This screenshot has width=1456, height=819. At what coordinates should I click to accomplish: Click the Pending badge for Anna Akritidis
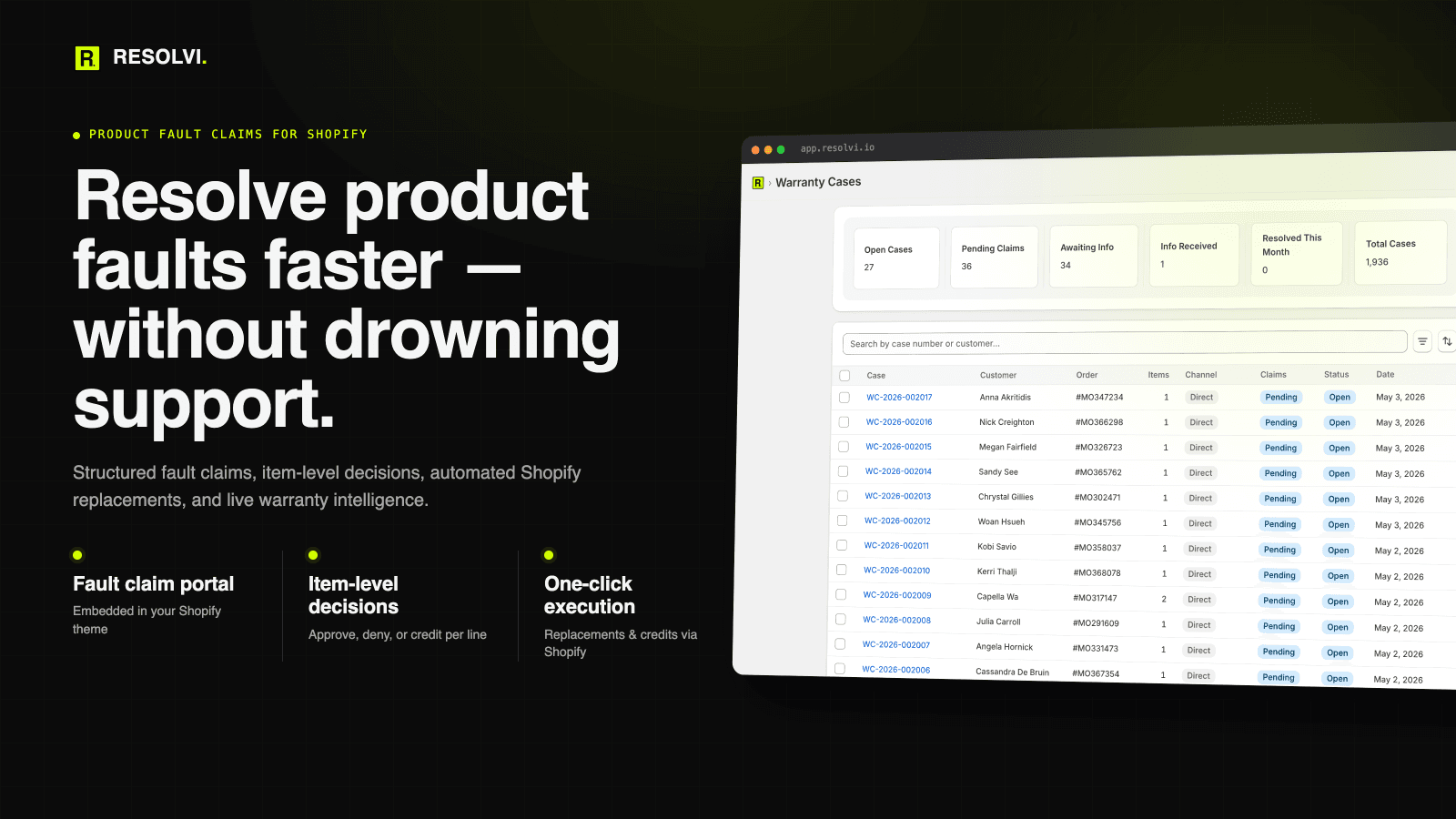pyautogui.click(x=1281, y=397)
